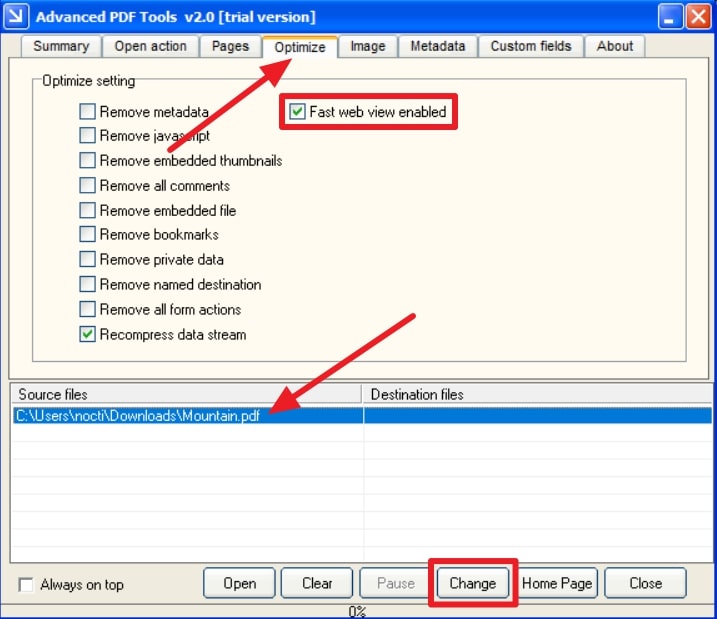Check Remove embedded thumbnails option
This screenshot has width=717, height=619.
[87, 160]
